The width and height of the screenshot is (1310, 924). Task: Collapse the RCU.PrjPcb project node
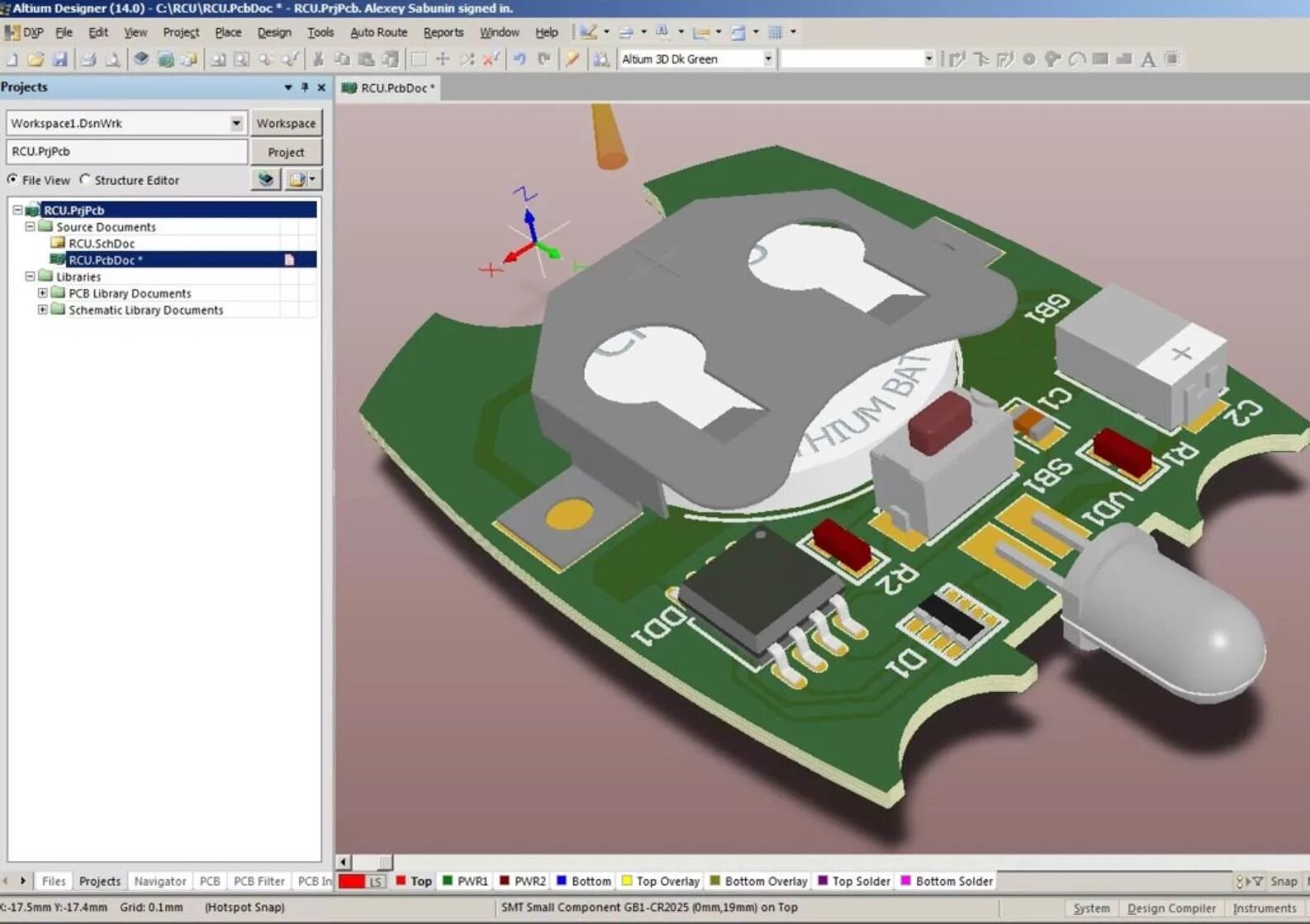[17, 210]
